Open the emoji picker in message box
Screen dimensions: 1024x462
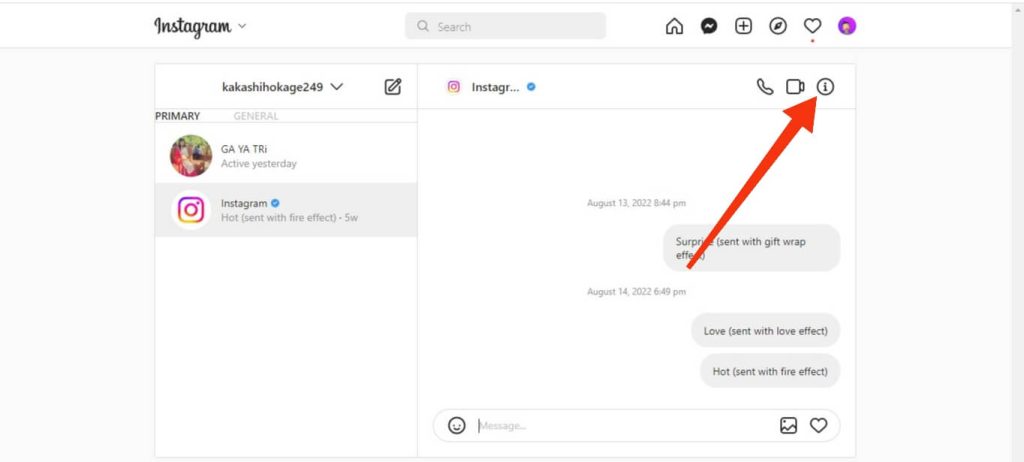coord(456,425)
